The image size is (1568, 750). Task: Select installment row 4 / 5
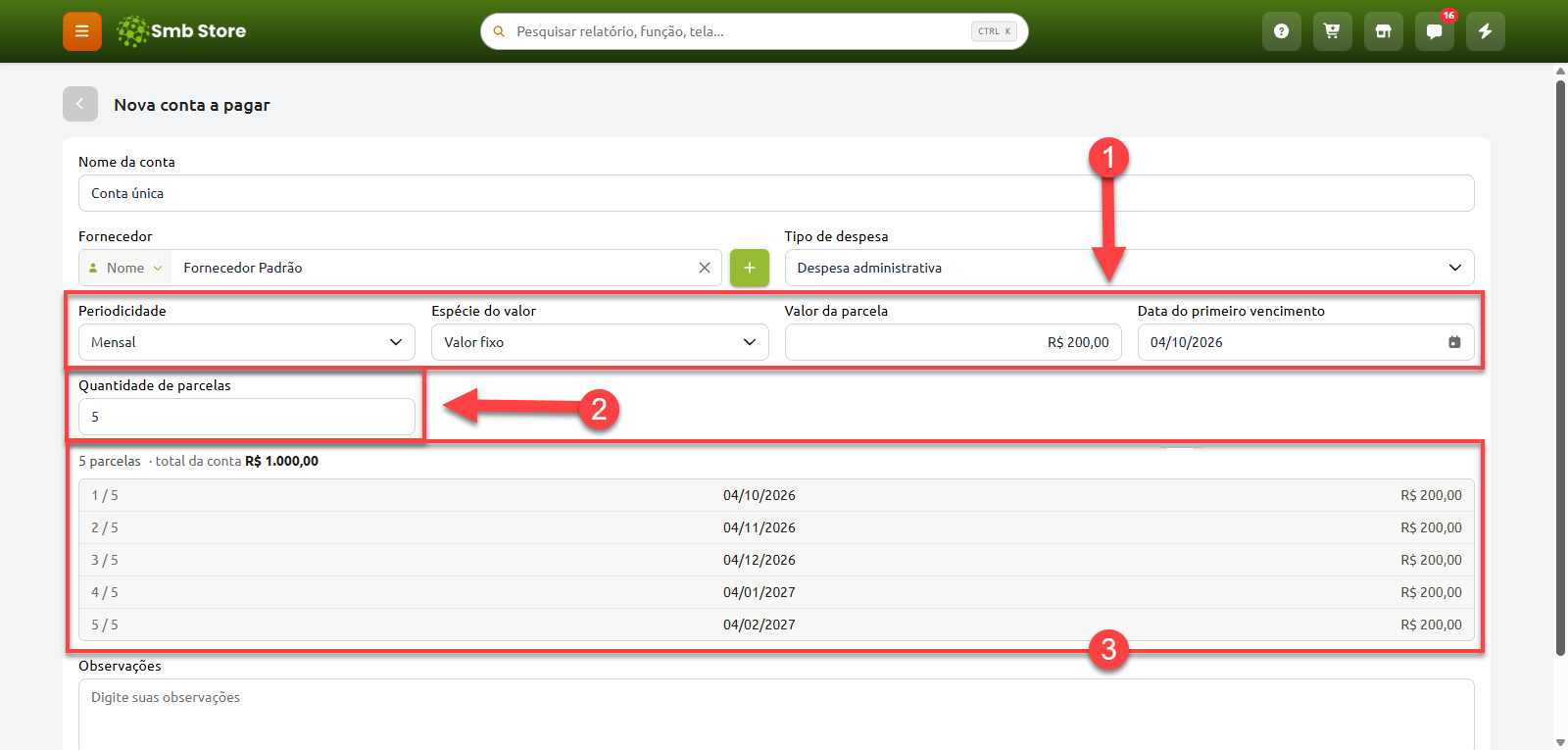[776, 592]
